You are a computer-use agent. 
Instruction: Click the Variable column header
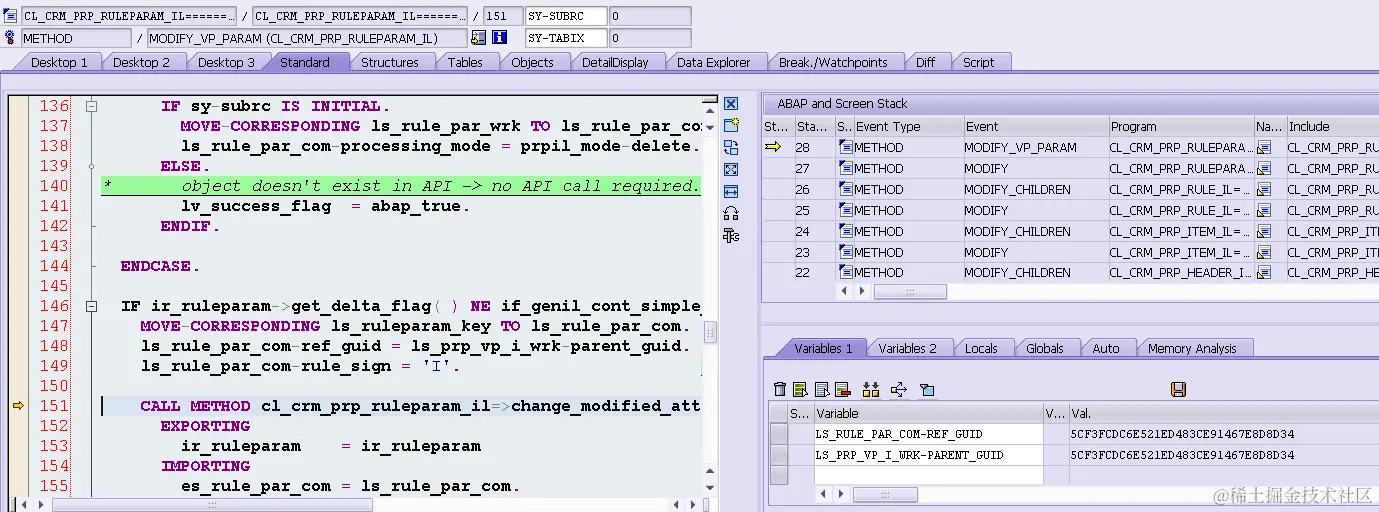928,413
